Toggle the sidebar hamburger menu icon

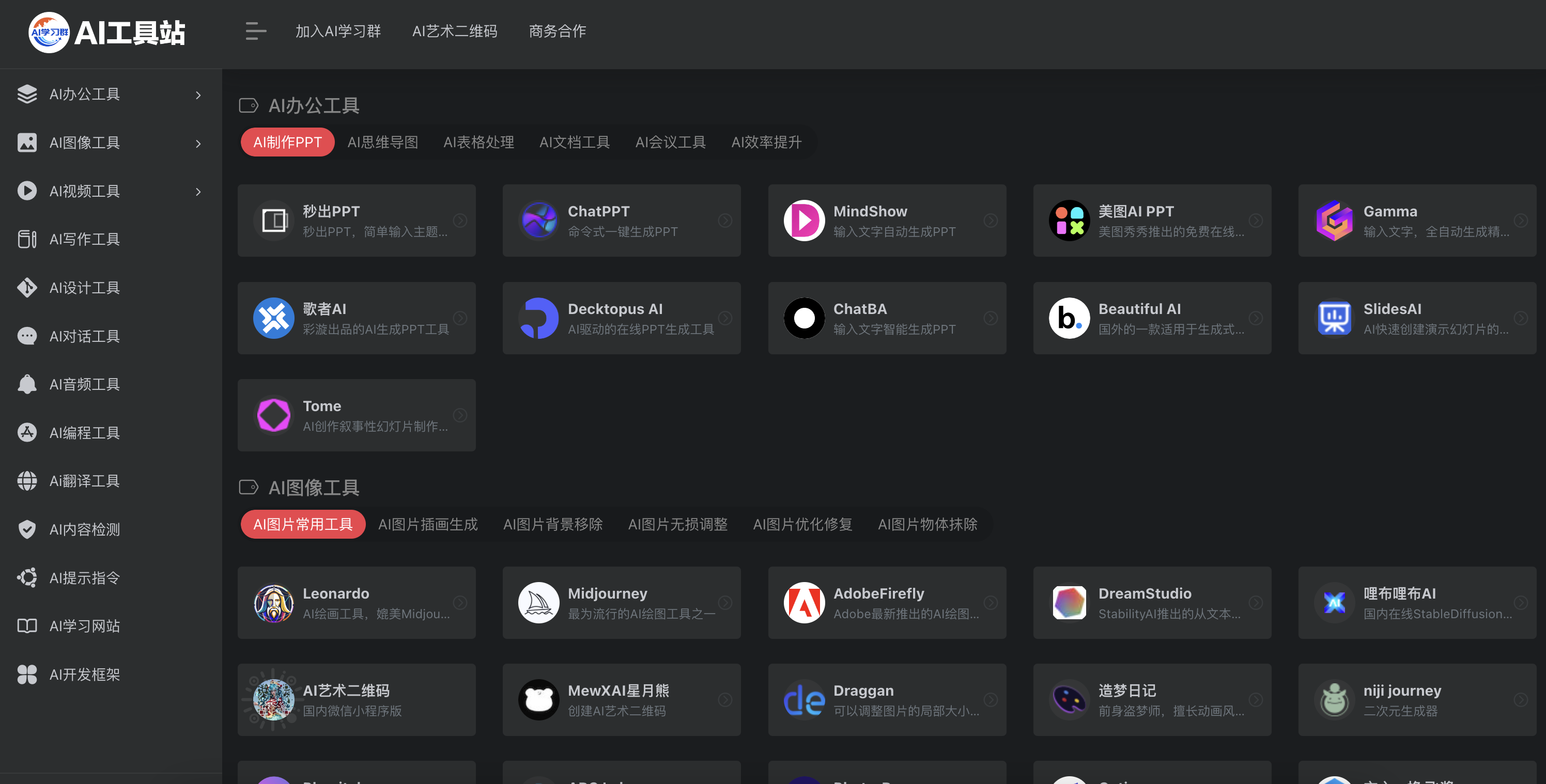[x=256, y=31]
